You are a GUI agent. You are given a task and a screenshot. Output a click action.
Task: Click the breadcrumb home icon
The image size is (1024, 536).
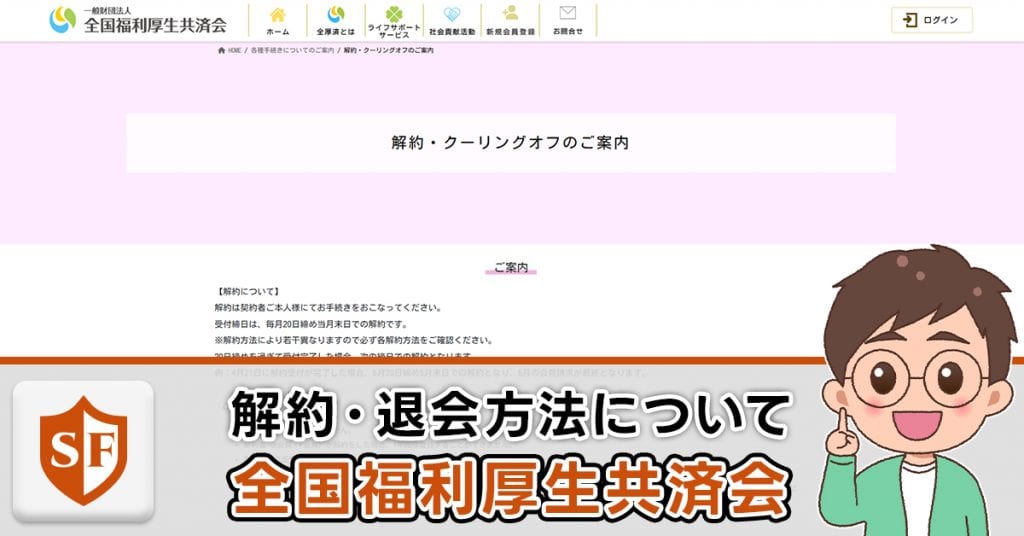click(221, 50)
